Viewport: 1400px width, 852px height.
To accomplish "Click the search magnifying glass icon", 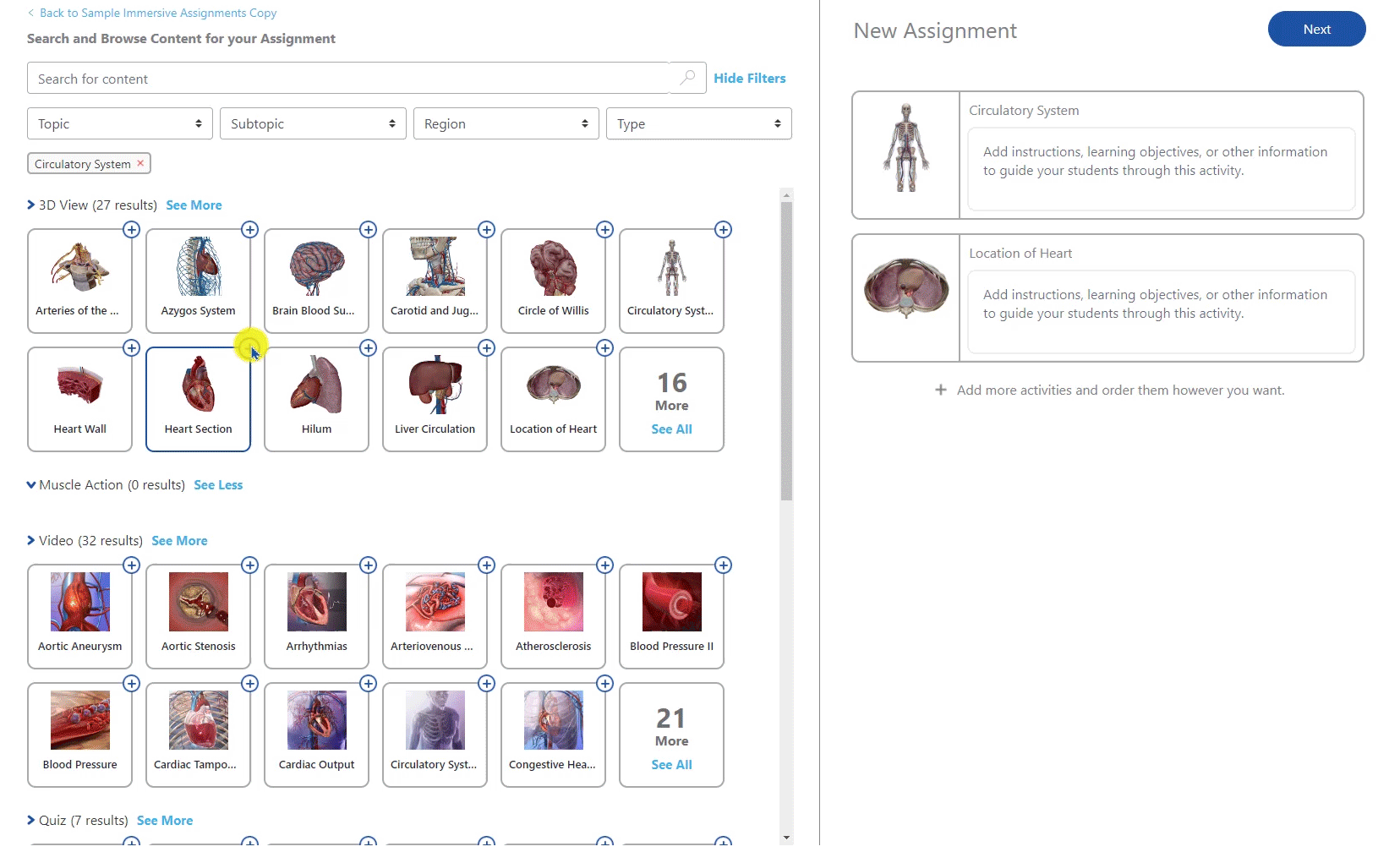I will coord(686,77).
